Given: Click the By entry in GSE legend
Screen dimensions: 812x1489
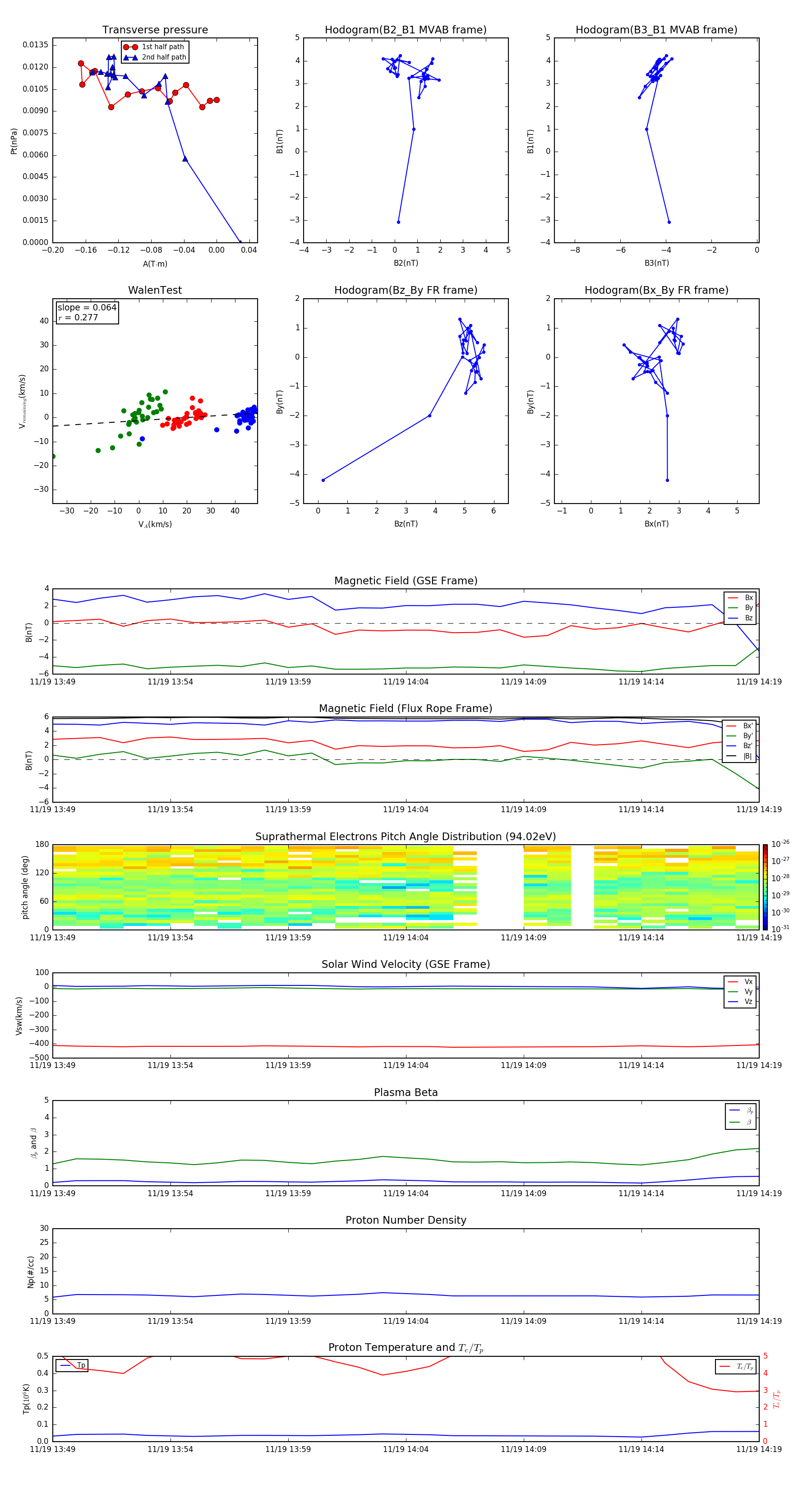Looking at the screenshot, I should 740,608.
